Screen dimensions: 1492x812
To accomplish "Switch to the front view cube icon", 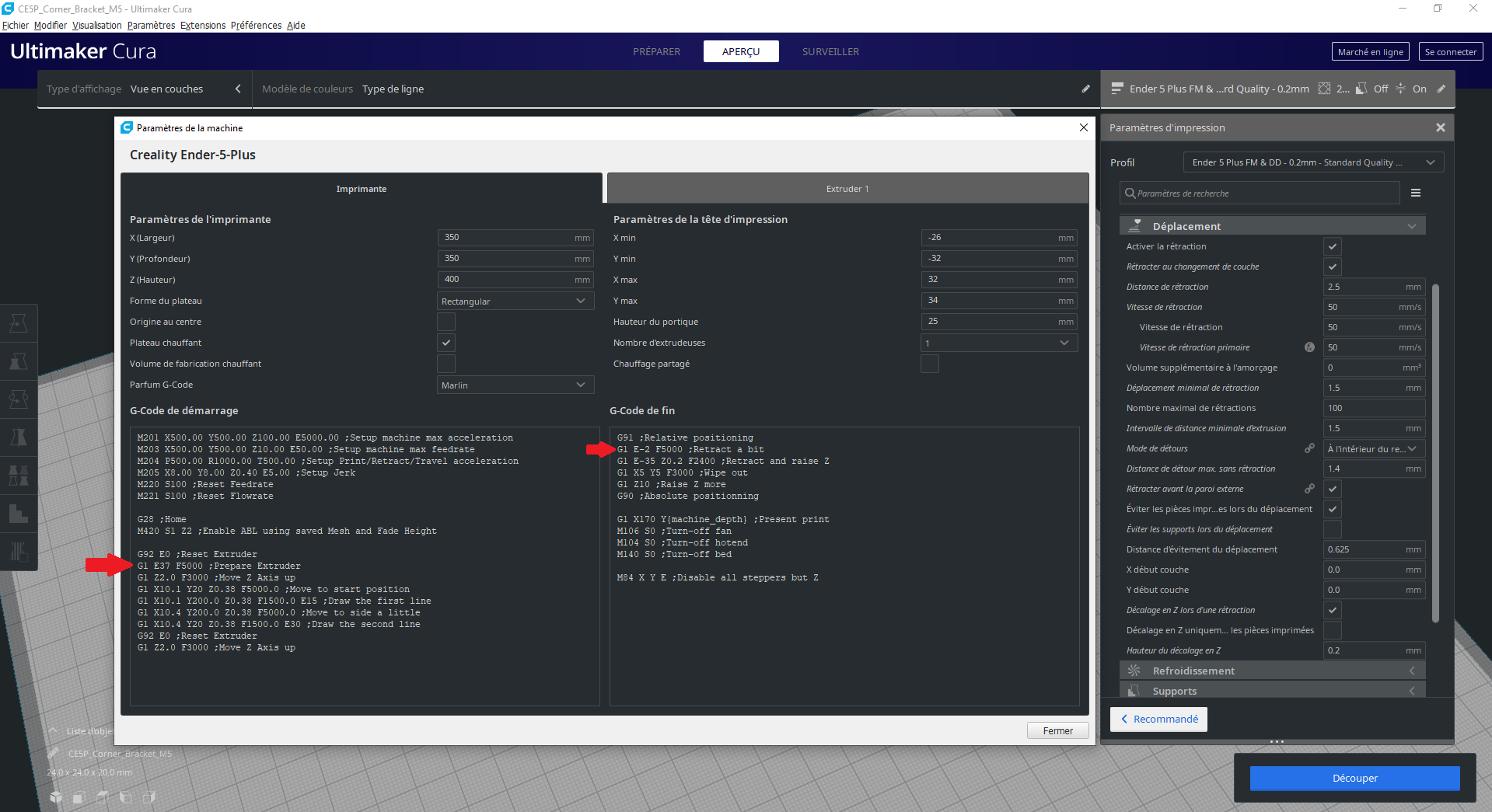I will pyautogui.click(x=79, y=797).
